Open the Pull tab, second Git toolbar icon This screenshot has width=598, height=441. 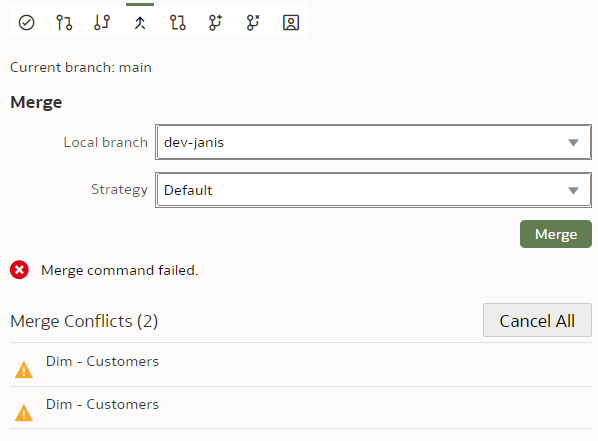coord(64,23)
